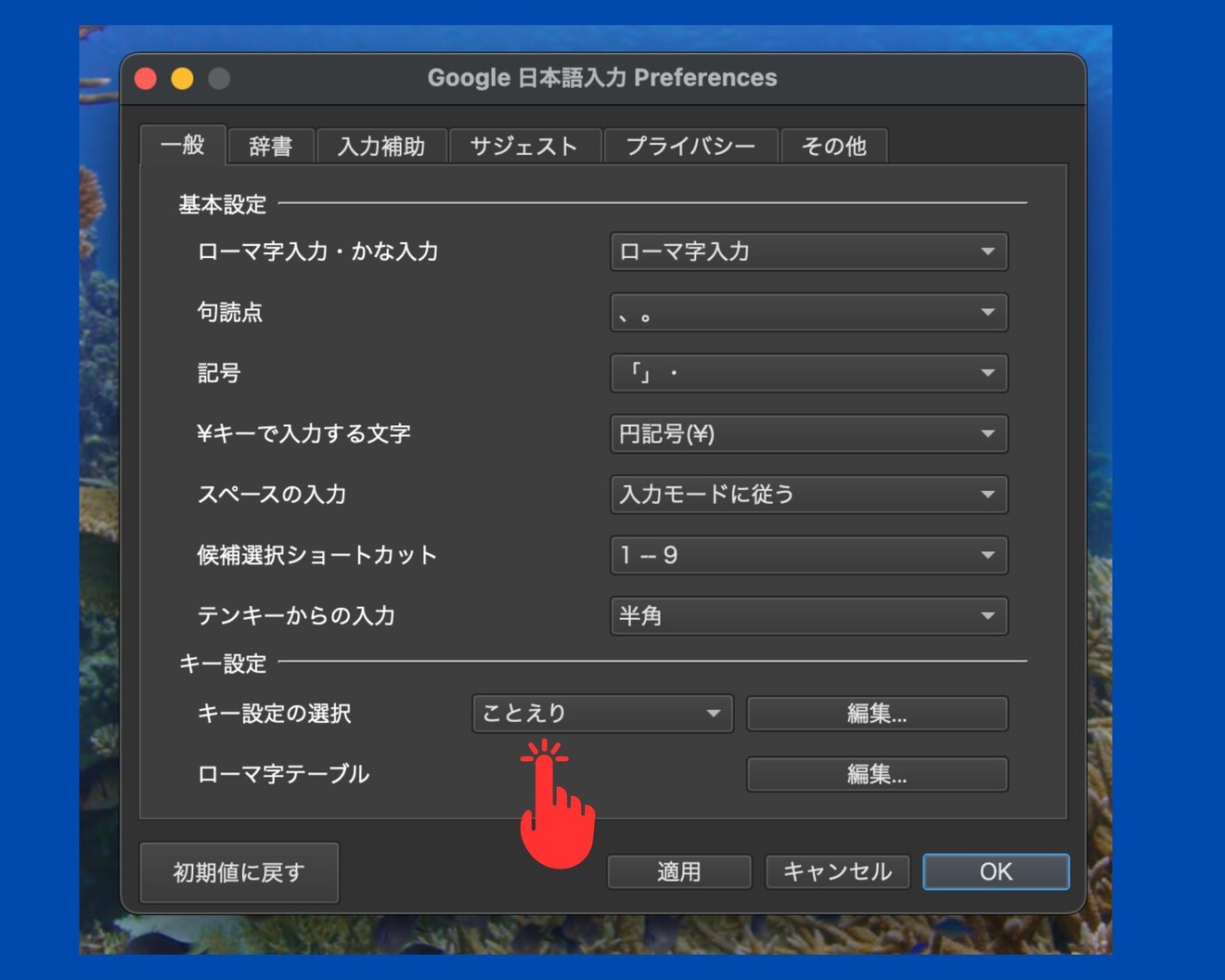Click the テンキーからの入力 label
Screen dimensions: 1225x980
[296, 616]
